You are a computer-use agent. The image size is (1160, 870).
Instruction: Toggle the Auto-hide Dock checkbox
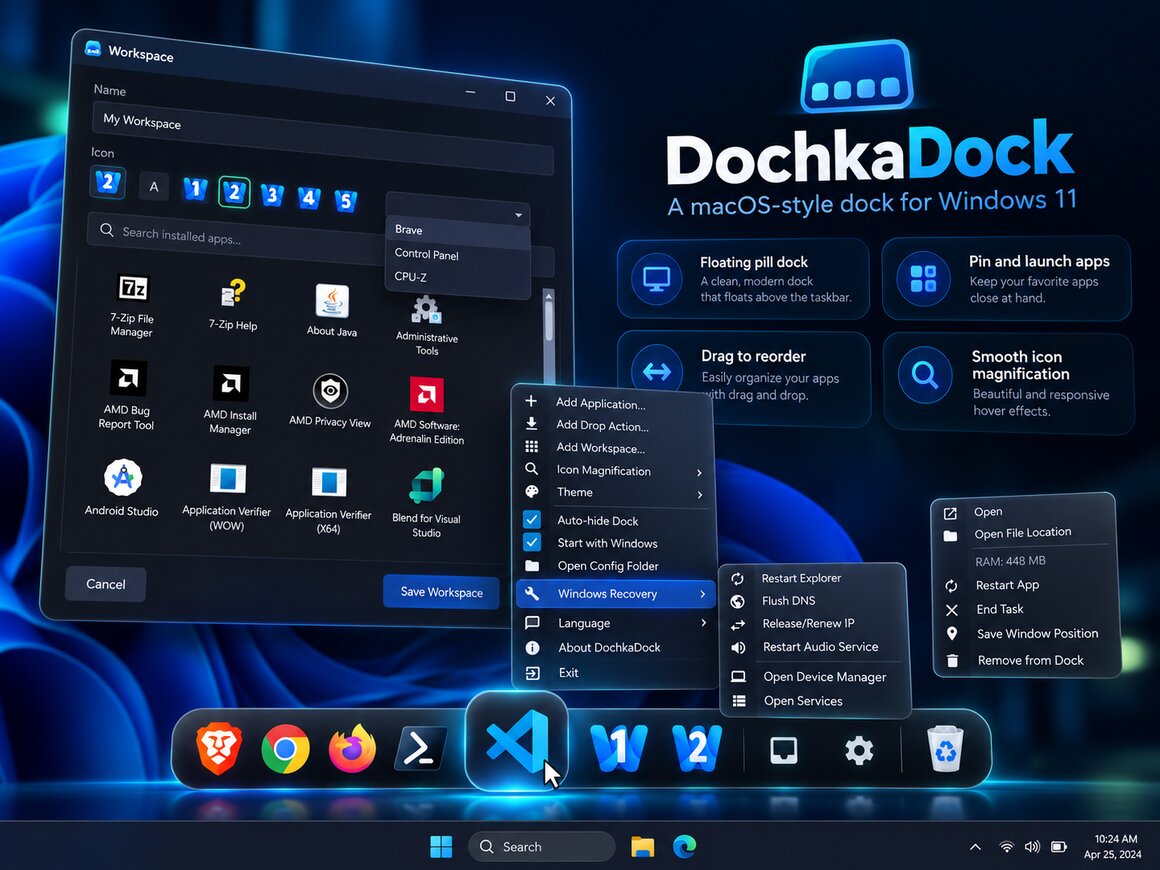(x=532, y=519)
